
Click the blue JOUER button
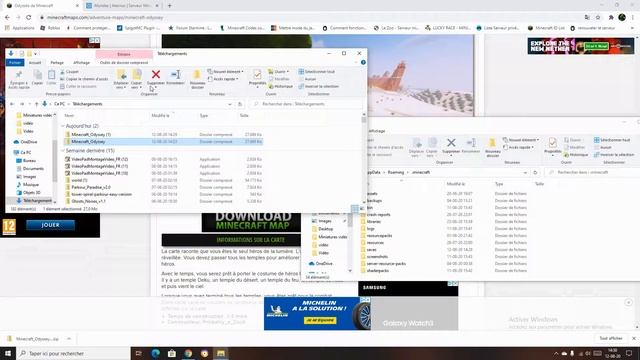pyautogui.click(x=50, y=225)
